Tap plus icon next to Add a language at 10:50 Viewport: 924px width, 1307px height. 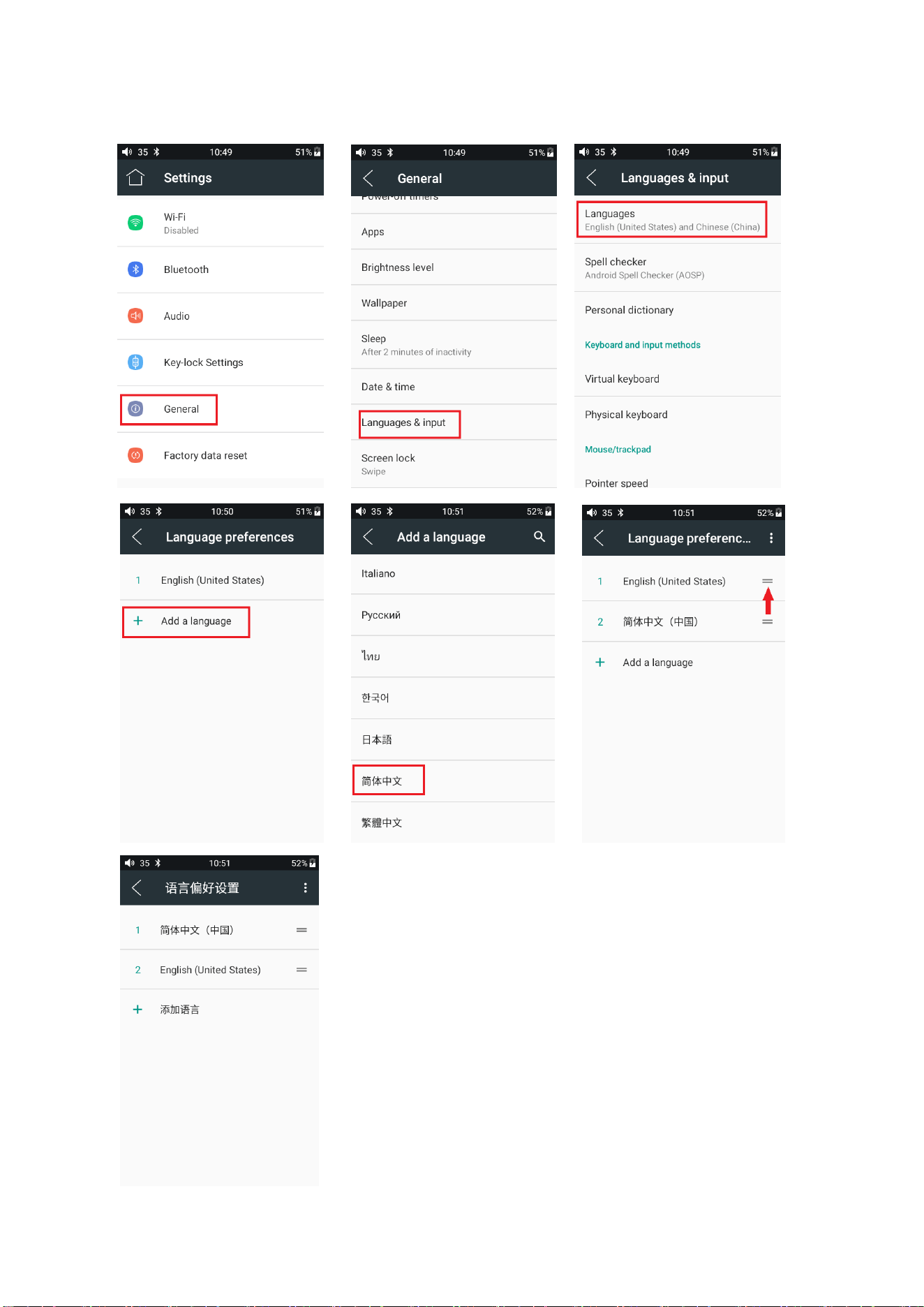click(x=138, y=621)
